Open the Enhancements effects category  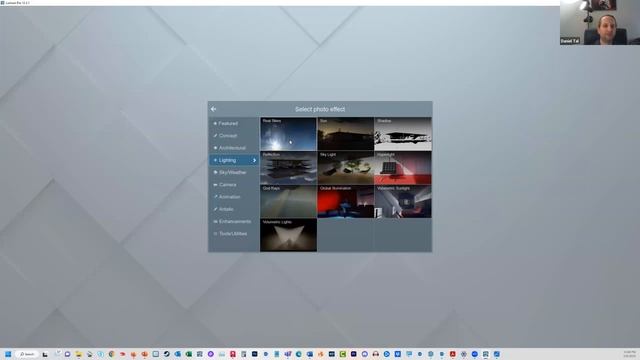(234, 221)
